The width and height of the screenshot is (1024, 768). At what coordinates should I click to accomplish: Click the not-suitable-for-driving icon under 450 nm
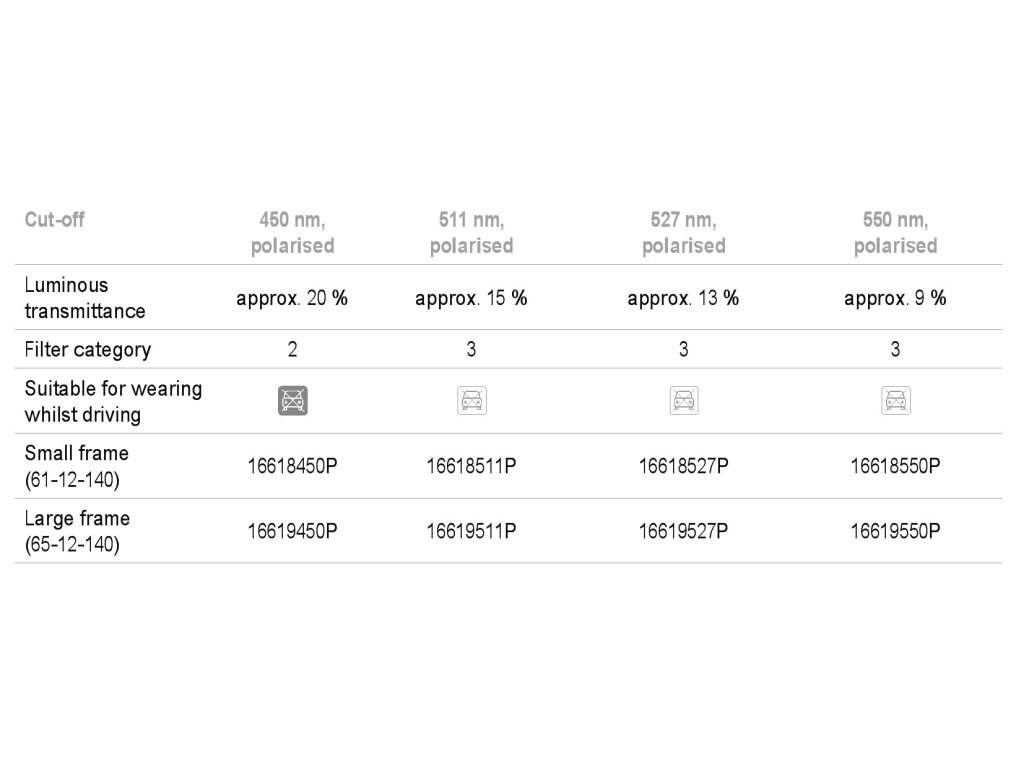coord(292,401)
